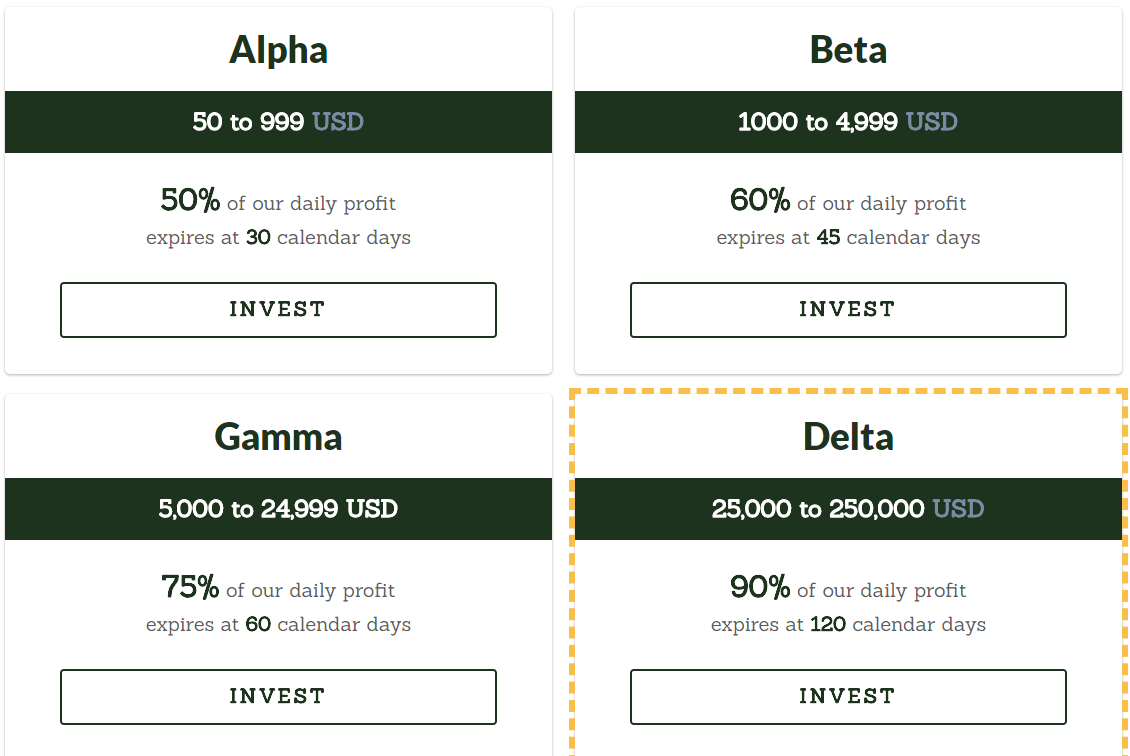1130x756 pixels.
Task: Click the 1000 to 4,999 USD banner
Action: tap(848, 122)
